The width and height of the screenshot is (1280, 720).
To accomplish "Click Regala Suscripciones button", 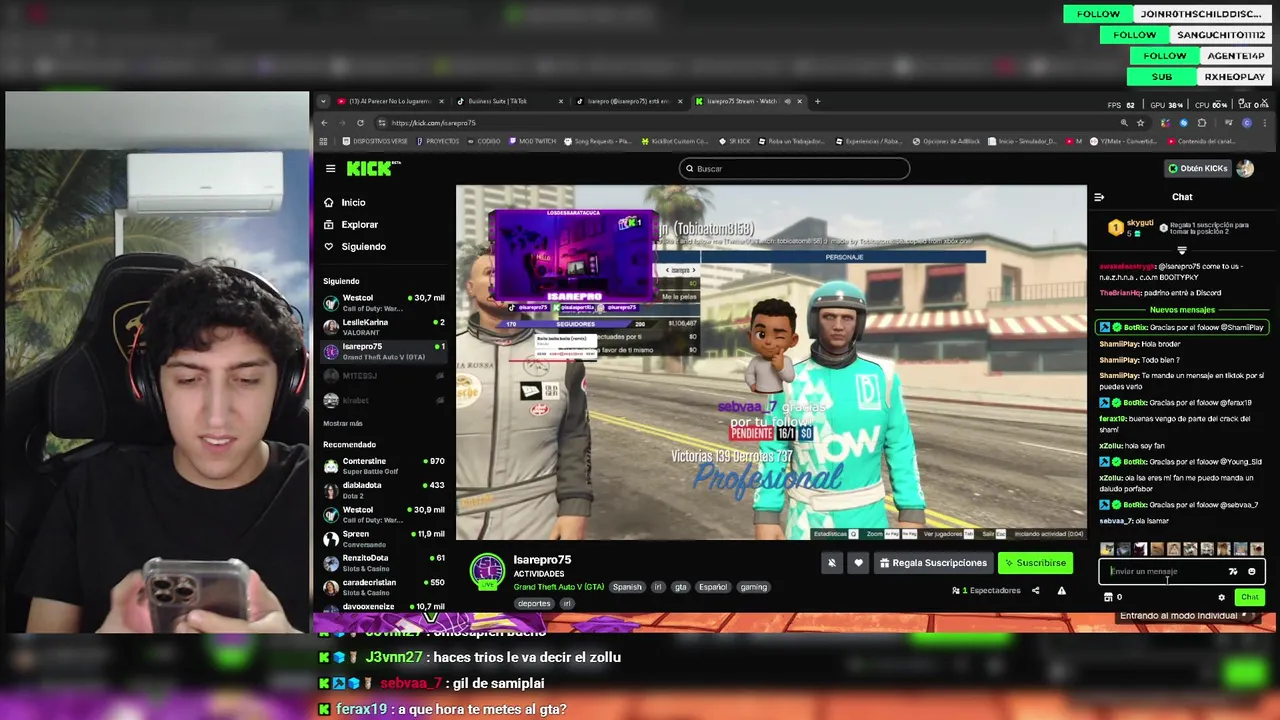I will (x=933, y=563).
